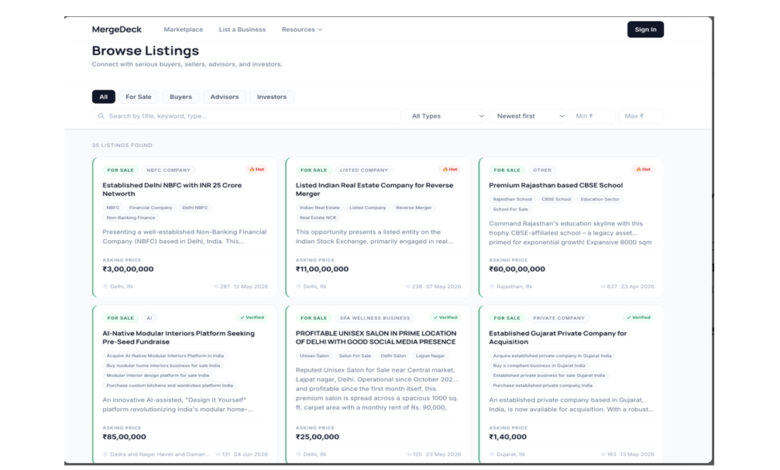The height and width of the screenshot is (470, 780).
Task: Focus the listings search field
Action: (x=246, y=116)
